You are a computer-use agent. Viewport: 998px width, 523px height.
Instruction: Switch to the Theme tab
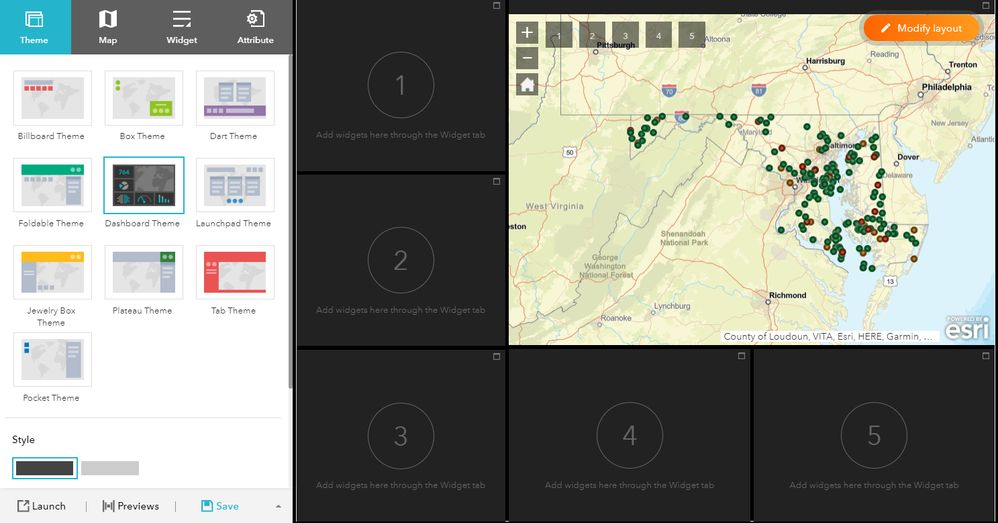35,27
